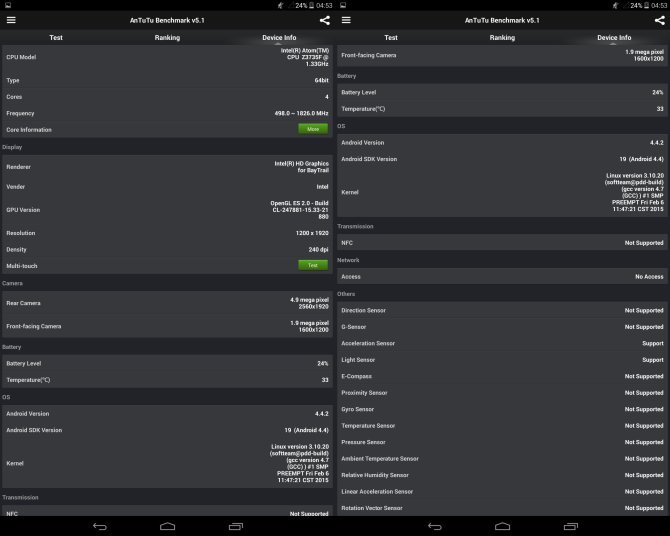Select the Ambient Temperature Sensor row
Image resolution: width=670 pixels, height=536 pixels.
click(502, 459)
